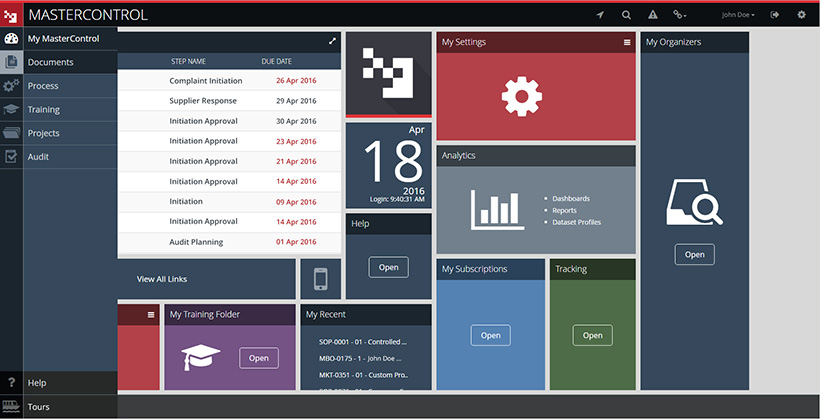The height and width of the screenshot is (419, 820).
Task: Click the date tile showing 18
Action: tap(389, 165)
